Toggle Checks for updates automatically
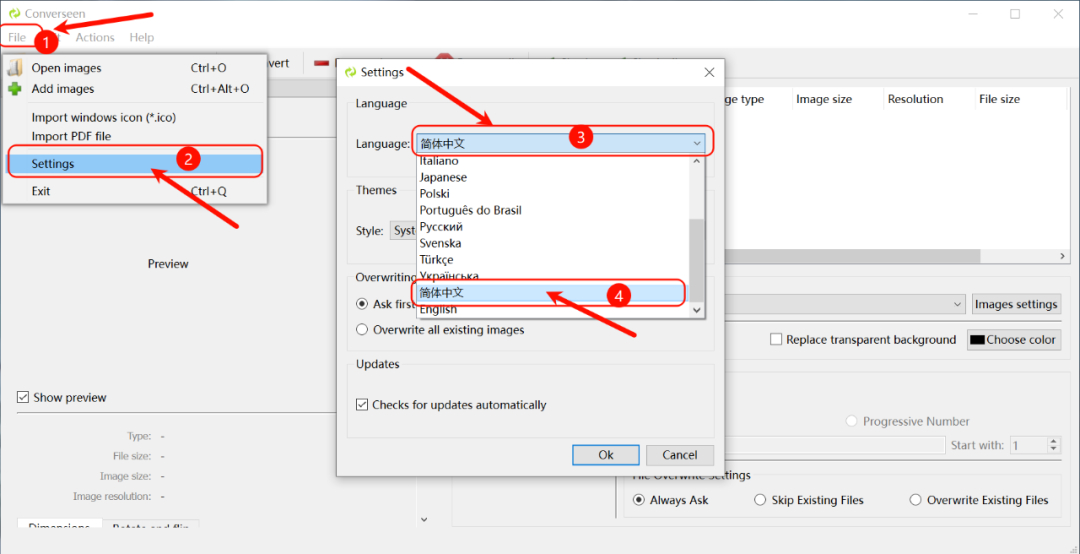Viewport: 1080px width, 554px height. [x=451, y=404]
